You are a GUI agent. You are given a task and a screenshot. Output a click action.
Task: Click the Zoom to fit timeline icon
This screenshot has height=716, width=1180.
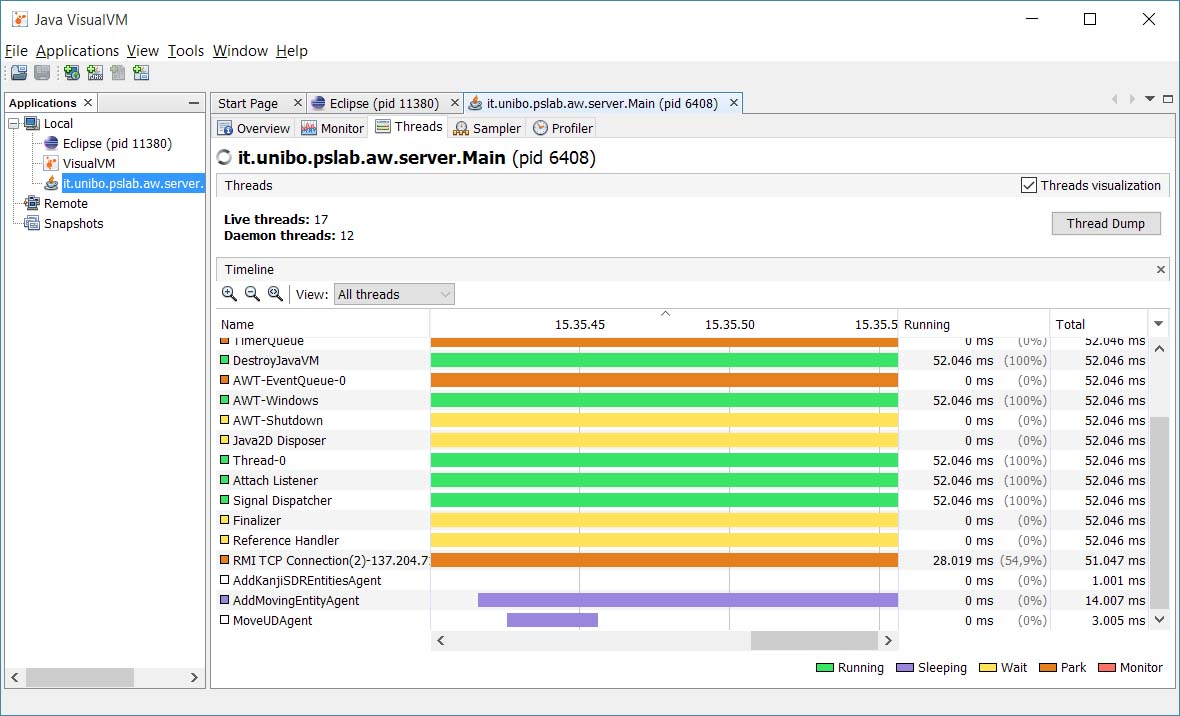pos(275,294)
